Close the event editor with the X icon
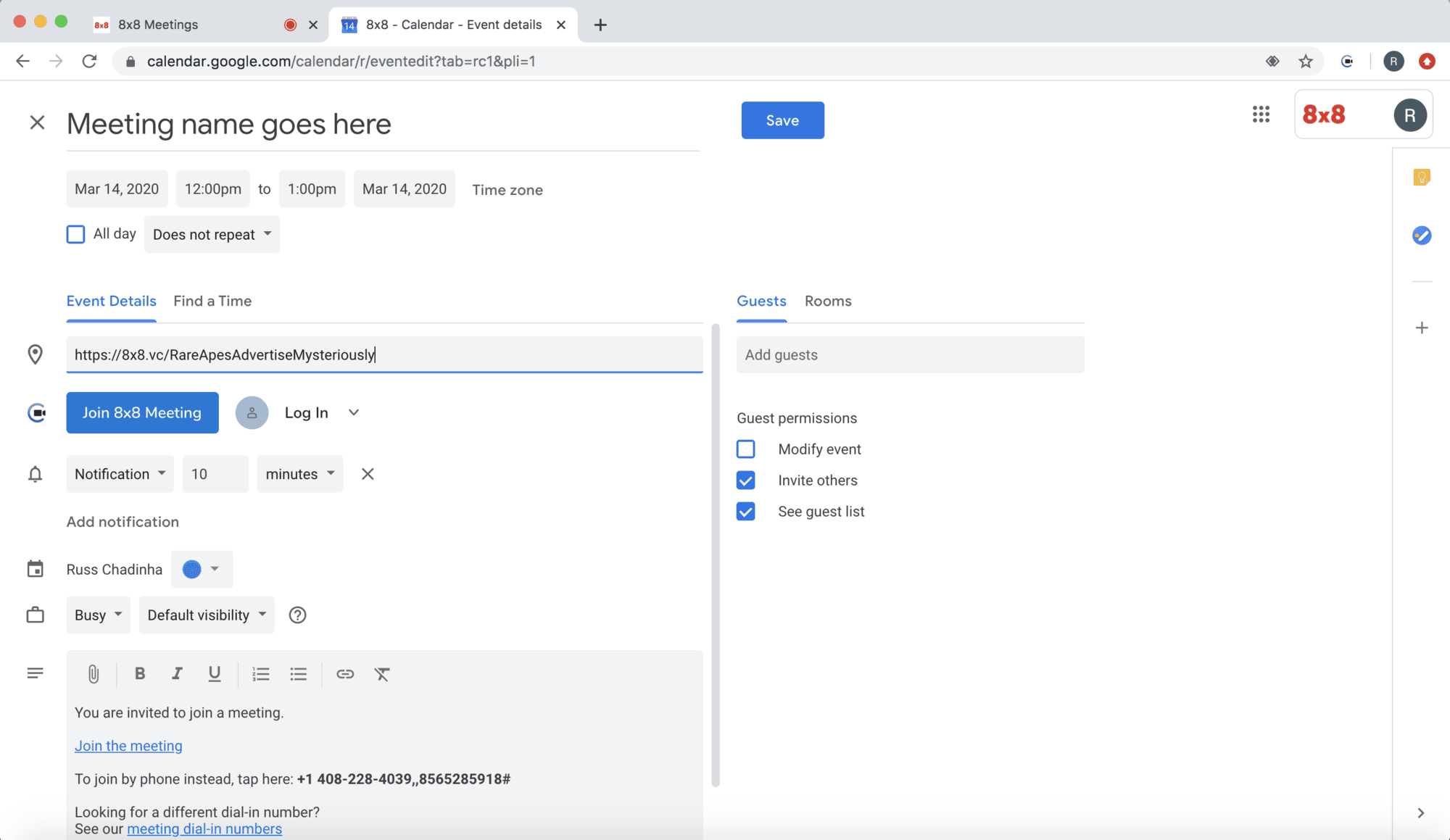This screenshot has width=1450, height=840. (x=37, y=122)
